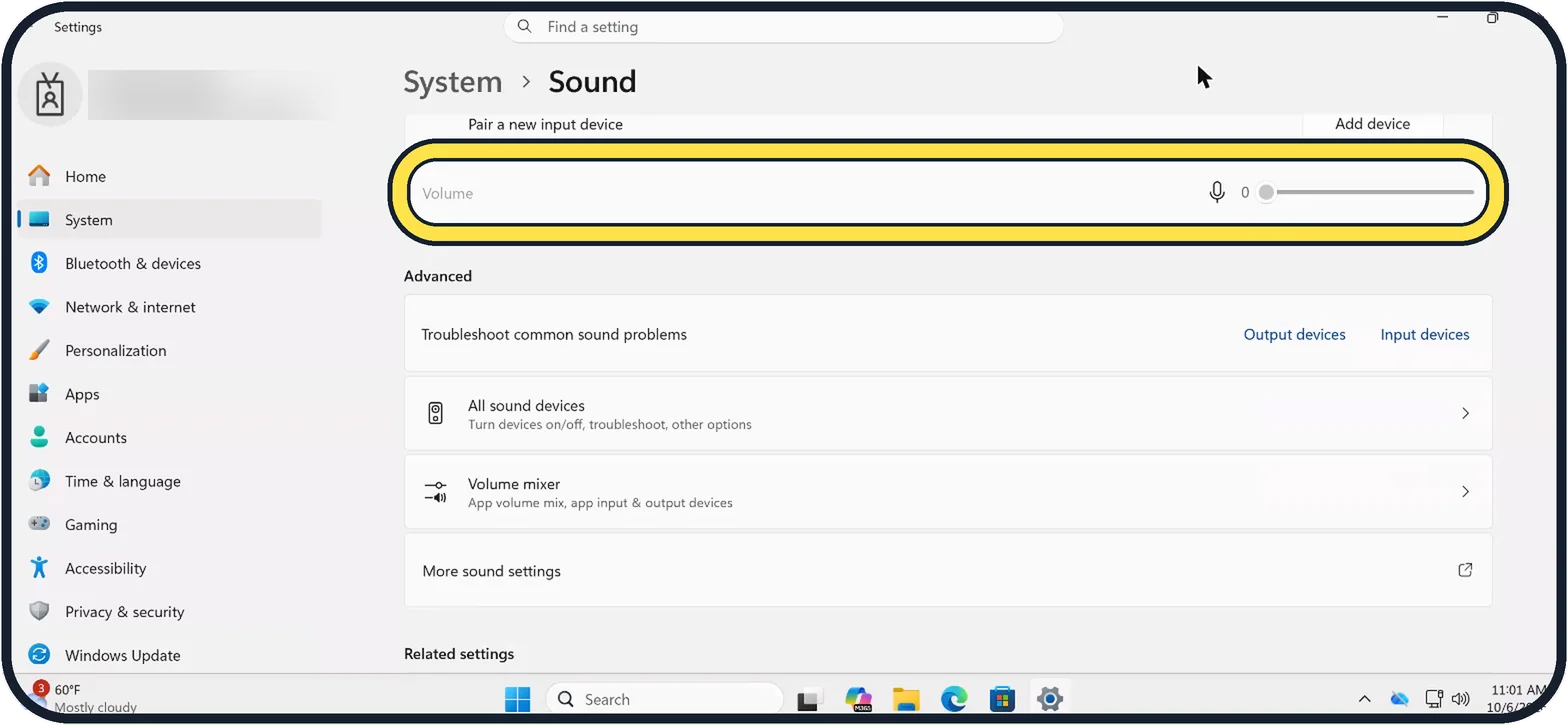The height and width of the screenshot is (725, 1568).
Task: Click the Settings gear in the taskbar
Action: (1049, 699)
